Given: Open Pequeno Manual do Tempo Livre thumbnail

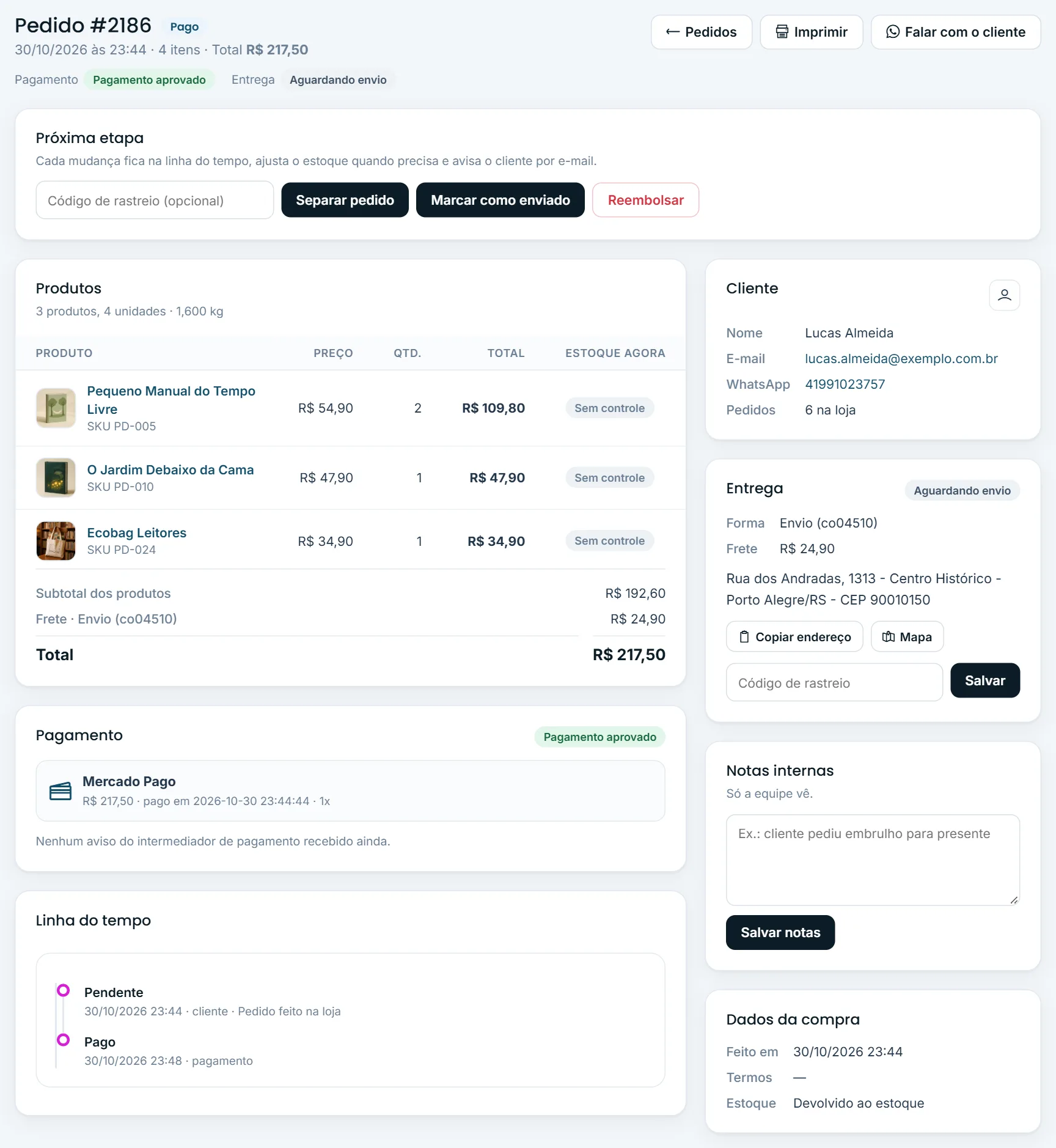Looking at the screenshot, I should [56, 408].
